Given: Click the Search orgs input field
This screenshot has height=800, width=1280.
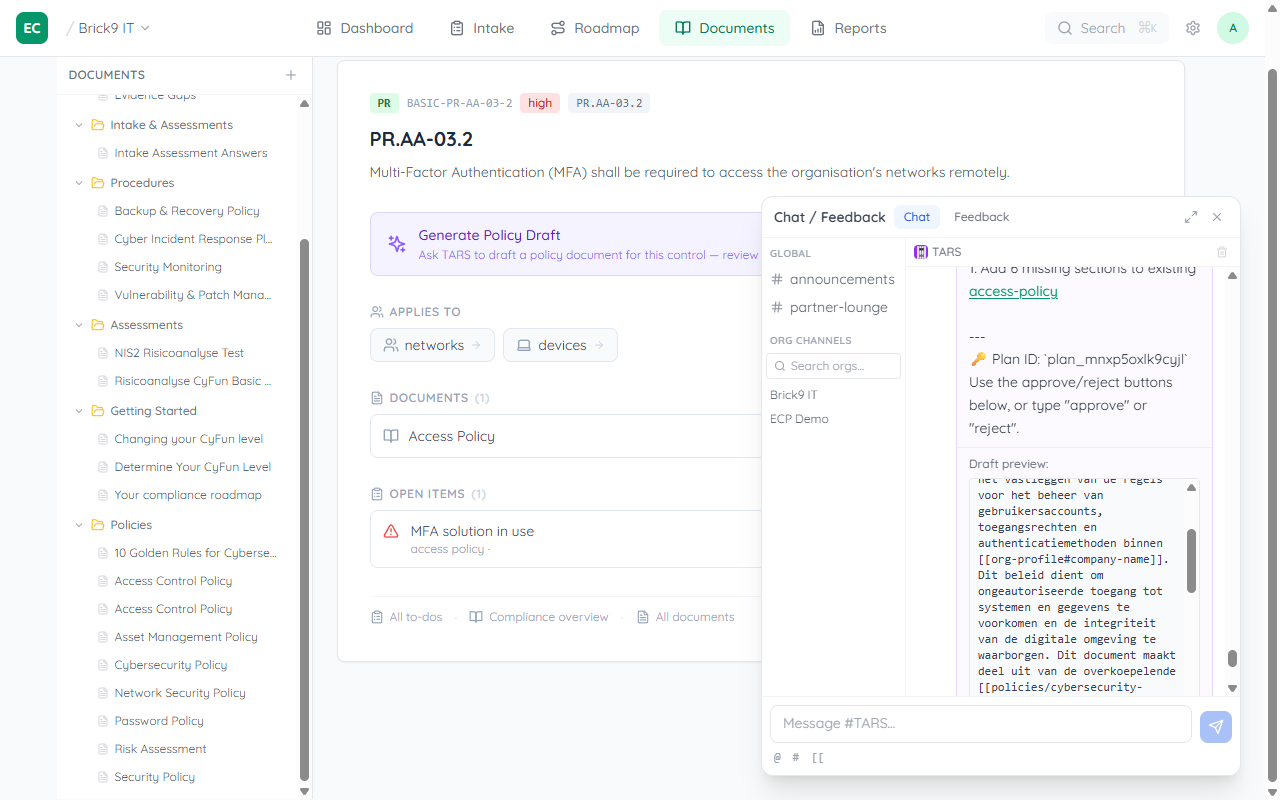Looking at the screenshot, I should tap(833, 366).
